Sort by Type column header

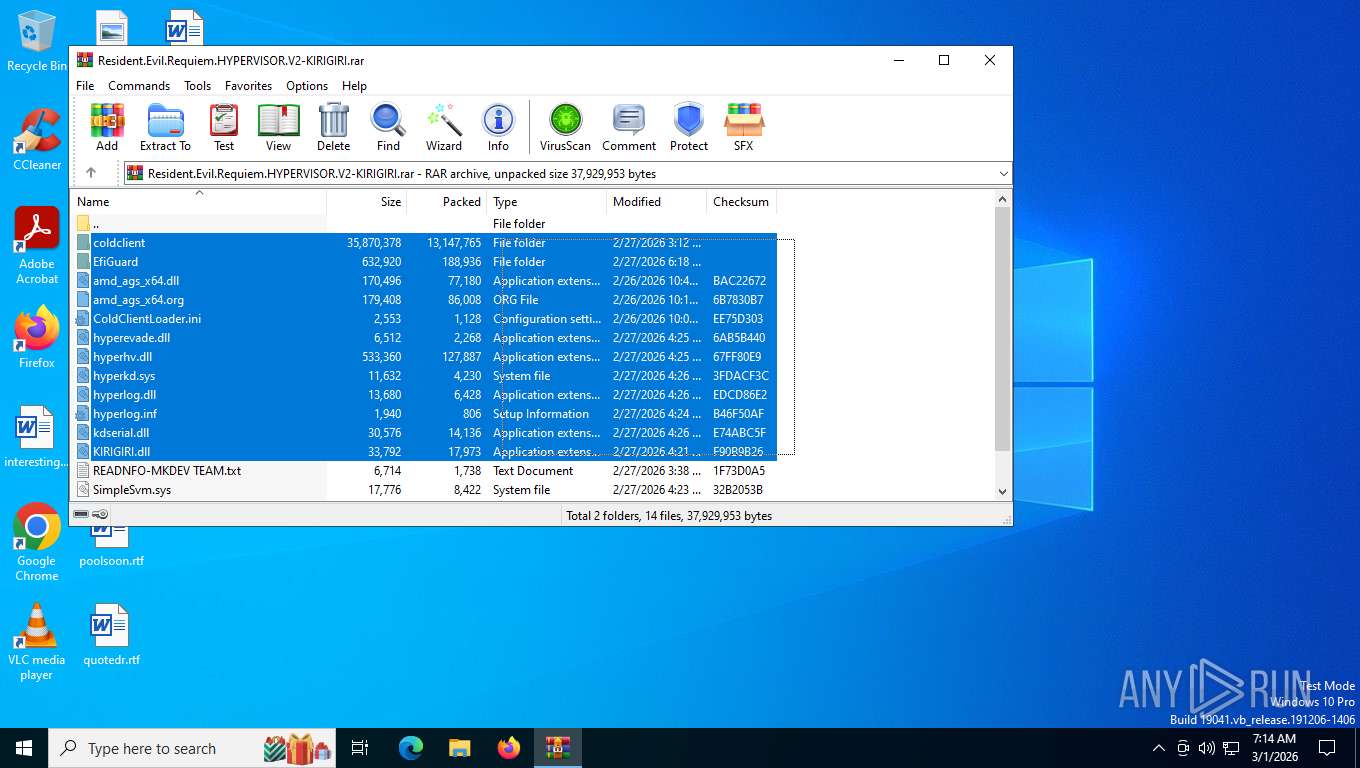pos(547,202)
